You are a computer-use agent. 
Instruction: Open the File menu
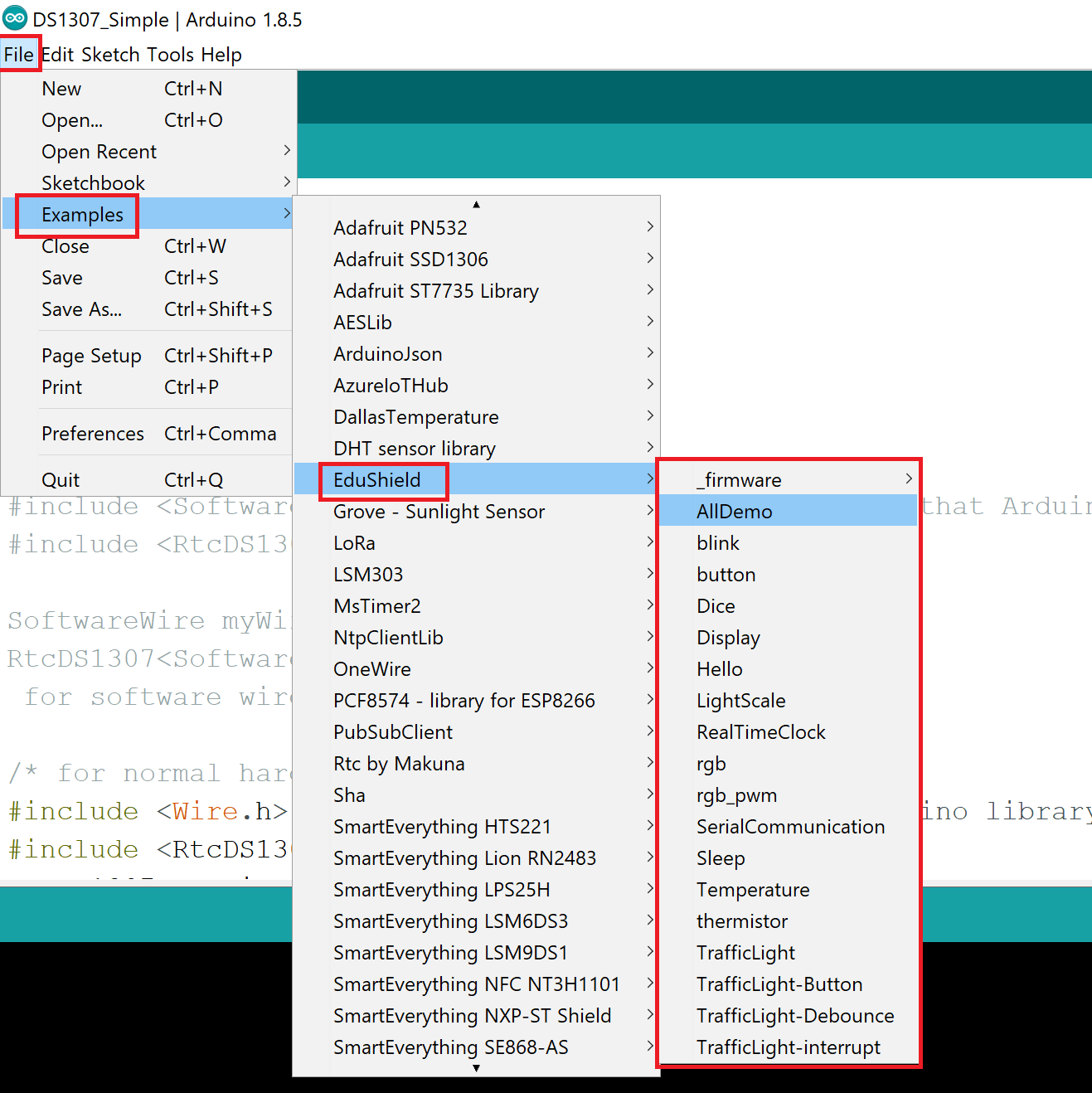pos(19,55)
